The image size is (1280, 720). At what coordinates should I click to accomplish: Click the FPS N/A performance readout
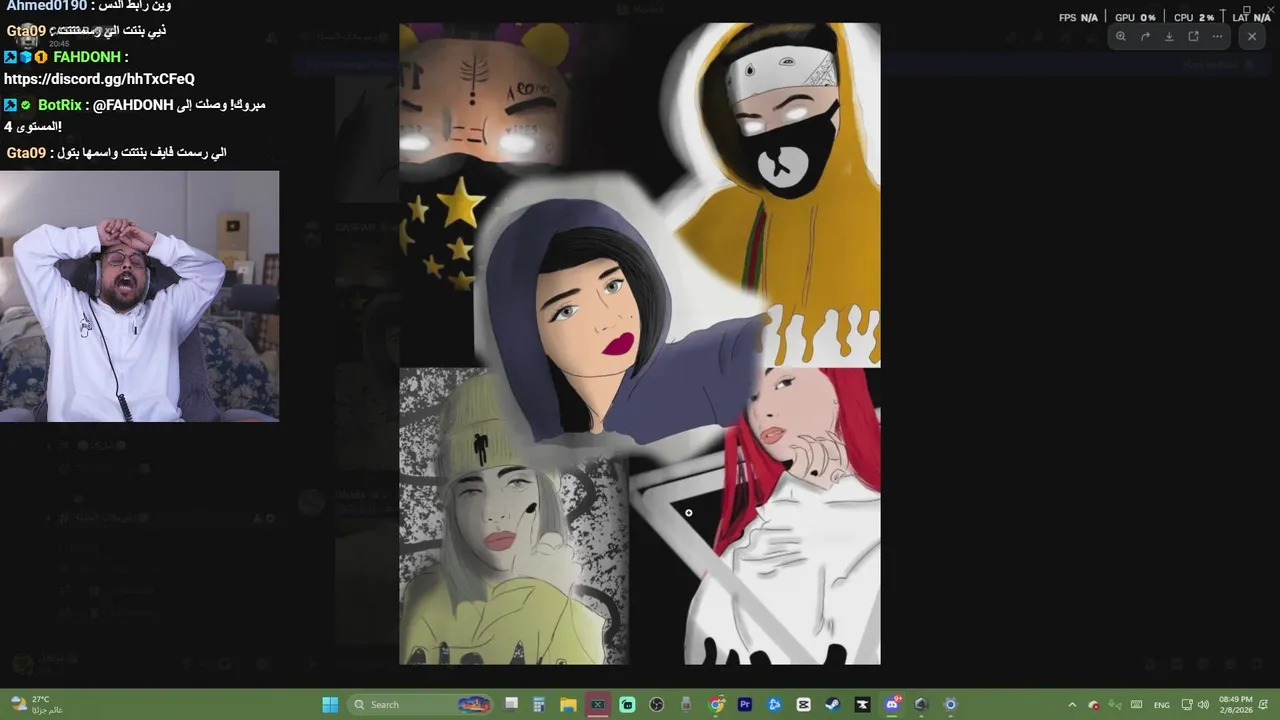[x=1078, y=18]
